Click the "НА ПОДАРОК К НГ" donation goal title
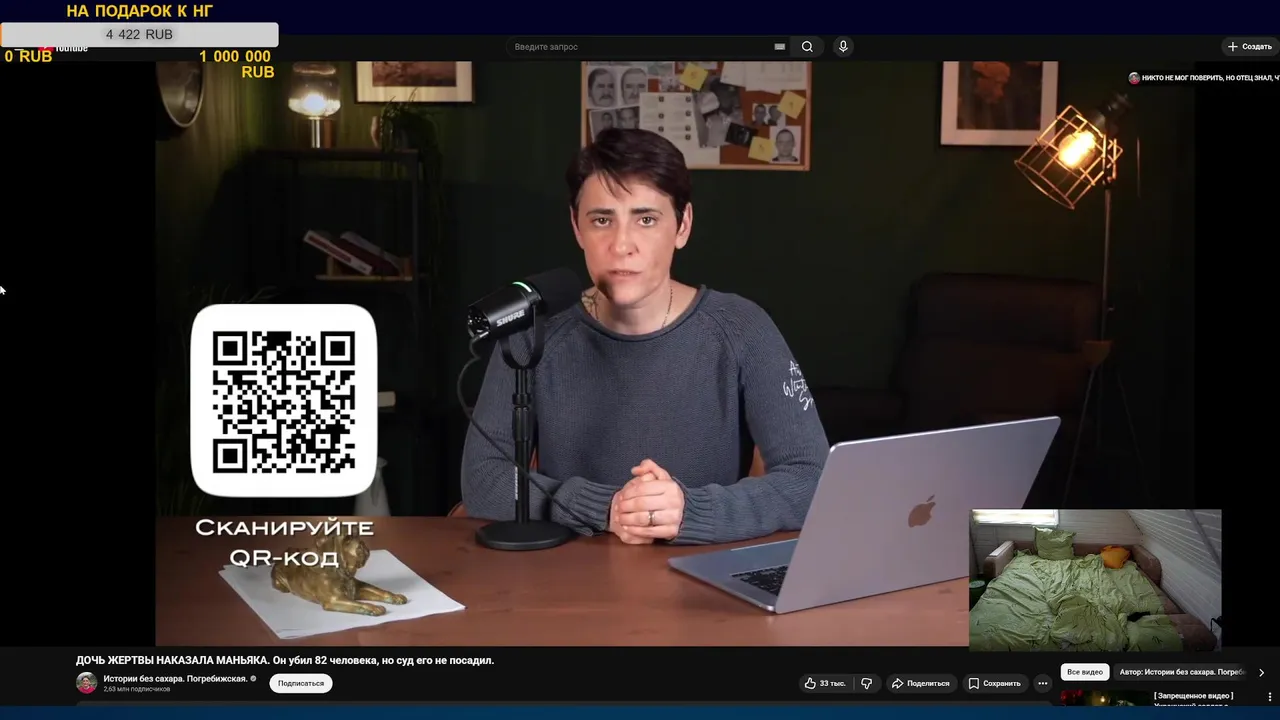The height and width of the screenshot is (720, 1280). point(139,11)
